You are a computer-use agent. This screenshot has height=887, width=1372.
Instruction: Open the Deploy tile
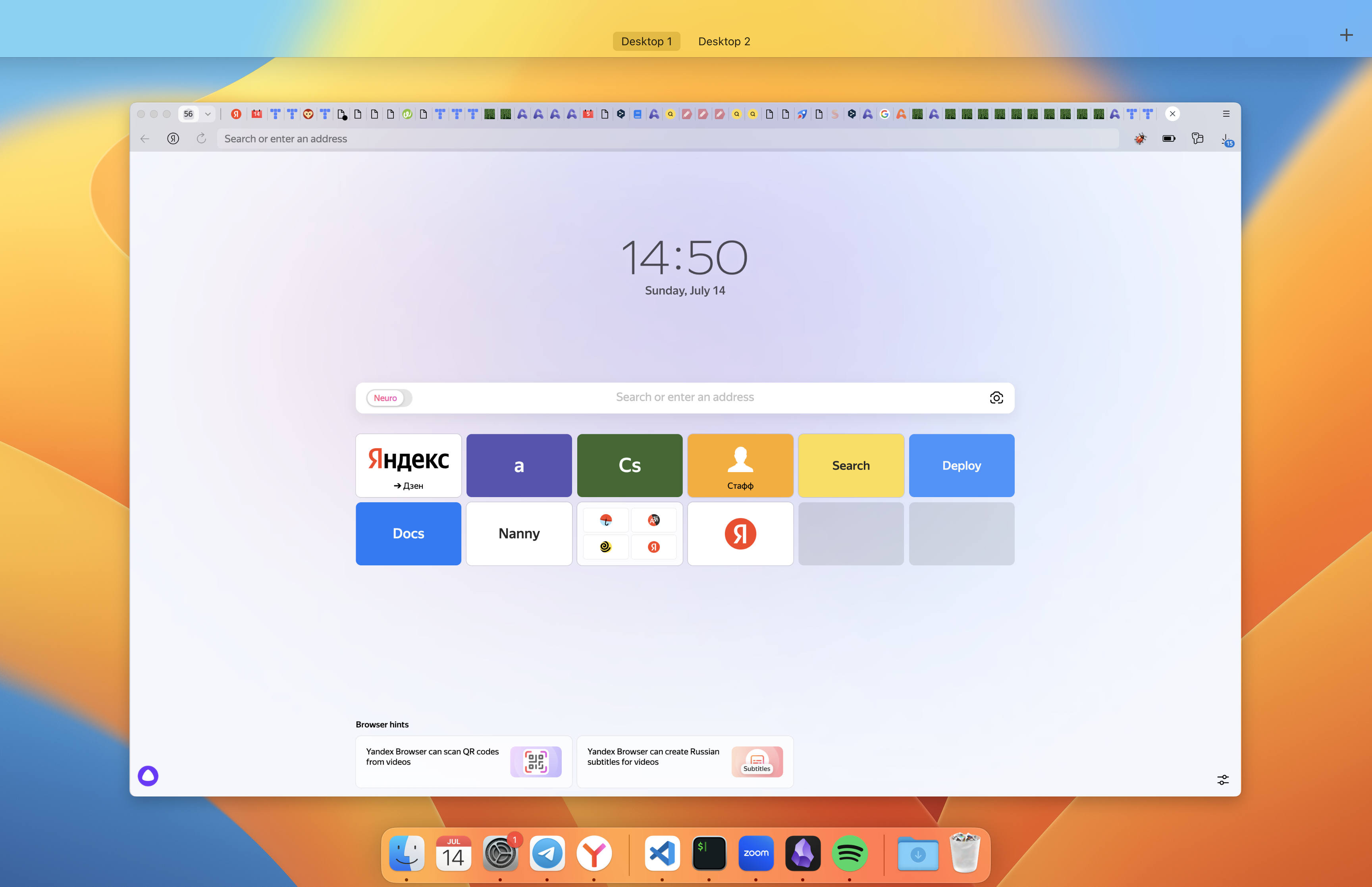tap(961, 465)
